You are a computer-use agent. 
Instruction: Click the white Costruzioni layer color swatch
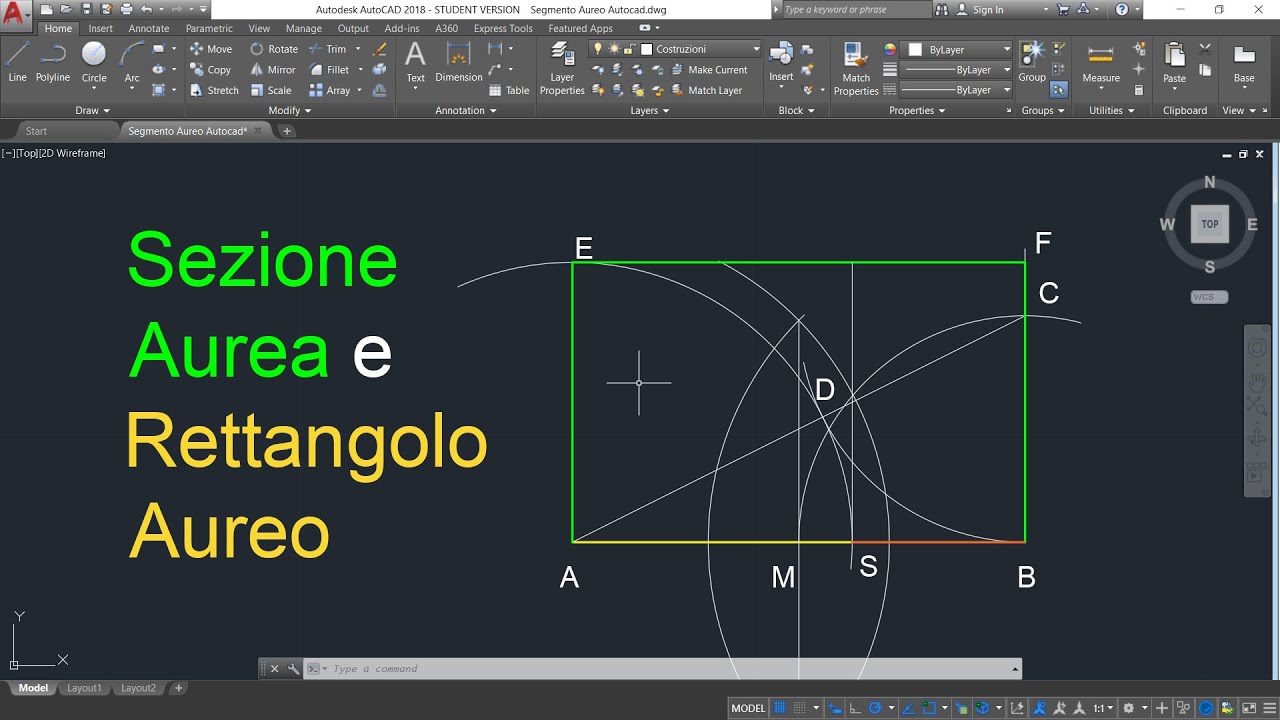click(x=646, y=49)
